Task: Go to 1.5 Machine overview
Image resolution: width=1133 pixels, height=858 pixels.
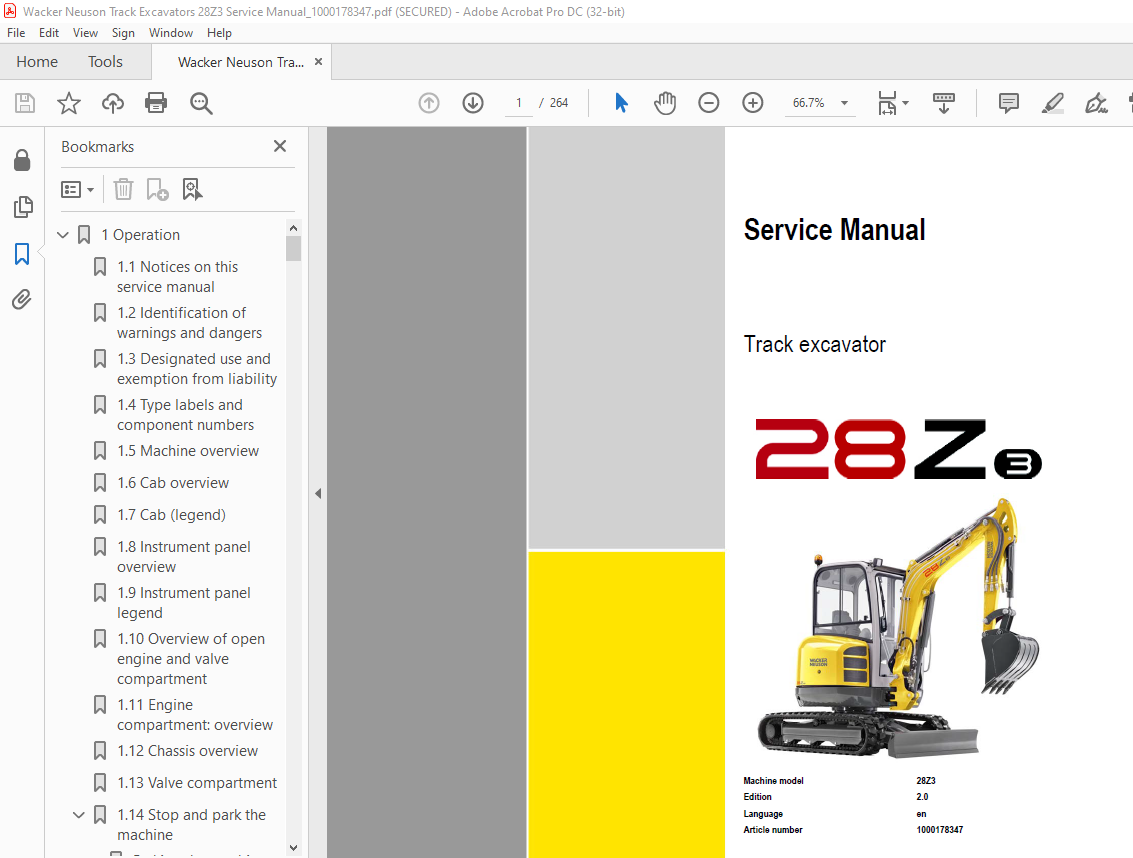Action: point(188,451)
